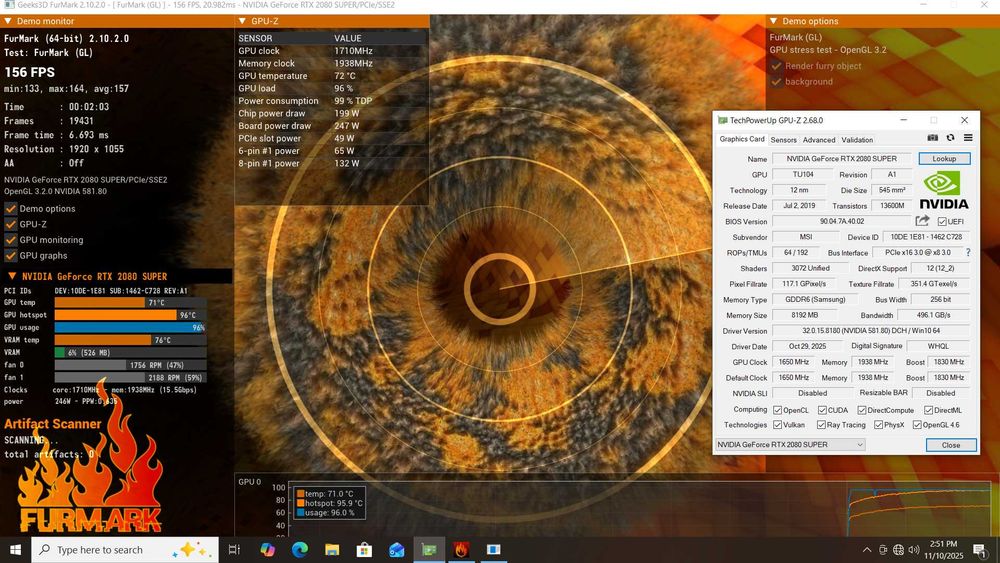This screenshot has height=563, width=1000.
Task: Click the GPU-Z refresh icon
Action: (950, 139)
